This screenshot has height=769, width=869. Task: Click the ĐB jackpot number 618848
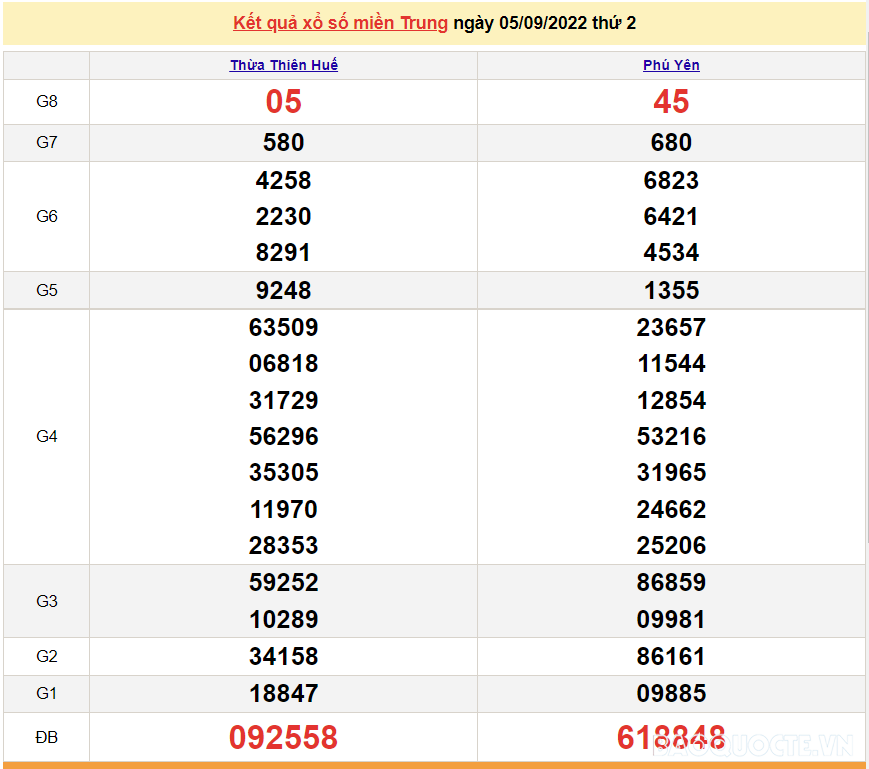click(671, 737)
